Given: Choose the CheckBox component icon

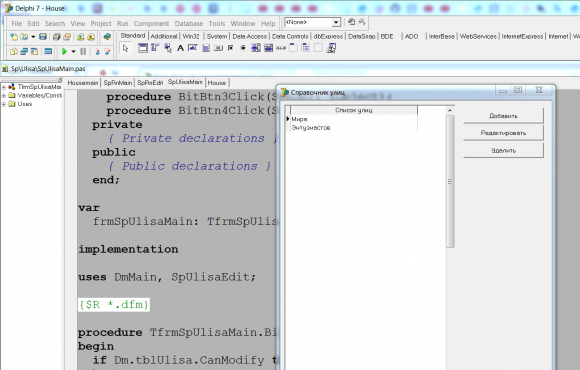Looking at the screenshot, I should click(230, 48).
